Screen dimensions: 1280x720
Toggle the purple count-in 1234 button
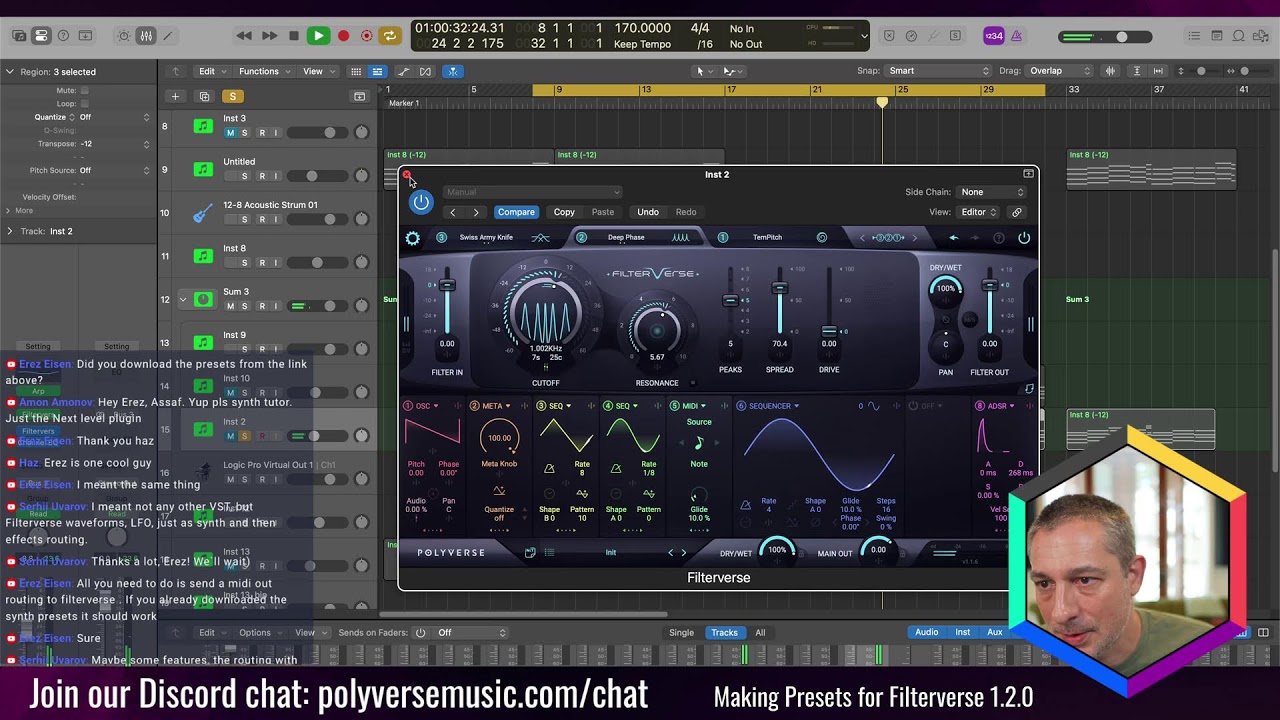coord(994,36)
